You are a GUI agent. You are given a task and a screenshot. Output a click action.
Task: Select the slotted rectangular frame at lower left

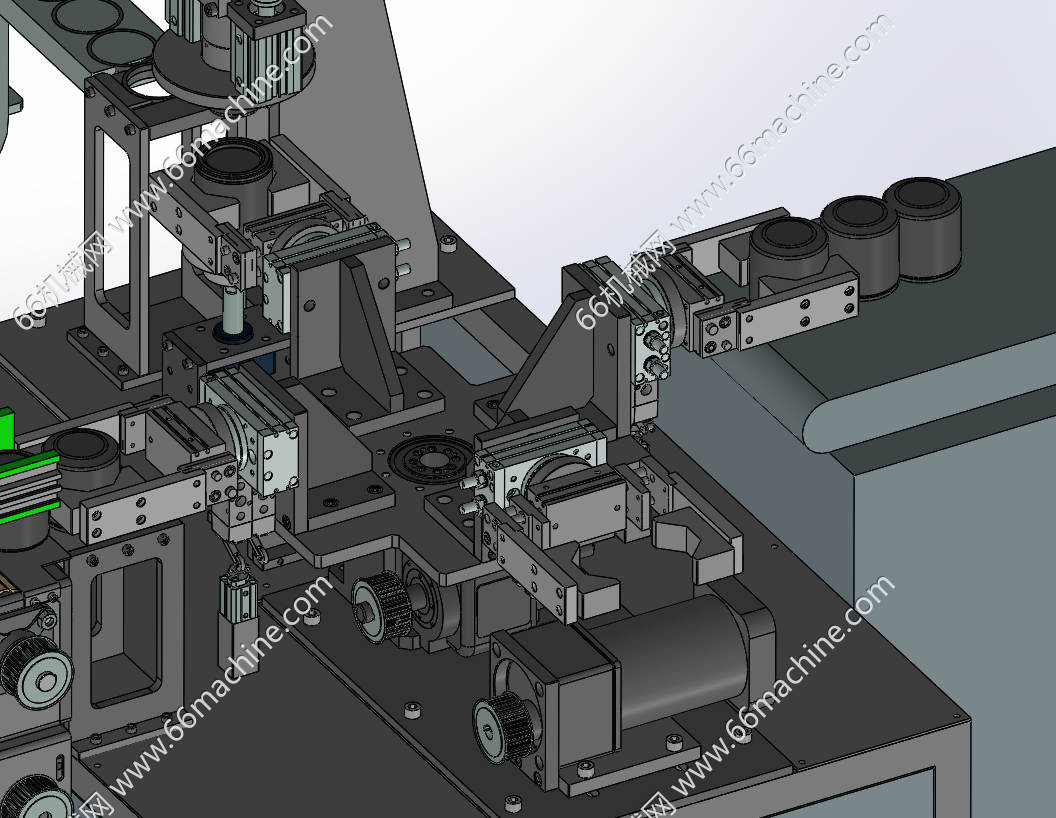[125, 632]
